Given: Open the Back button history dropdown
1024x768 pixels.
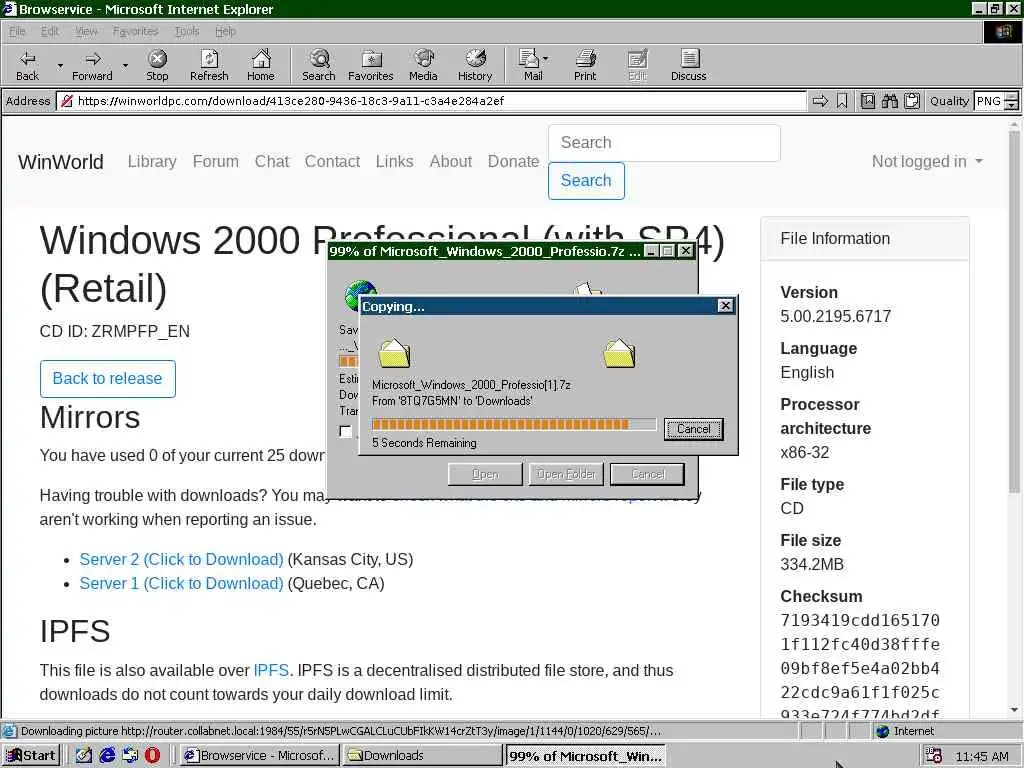Looking at the screenshot, I should 60,65.
